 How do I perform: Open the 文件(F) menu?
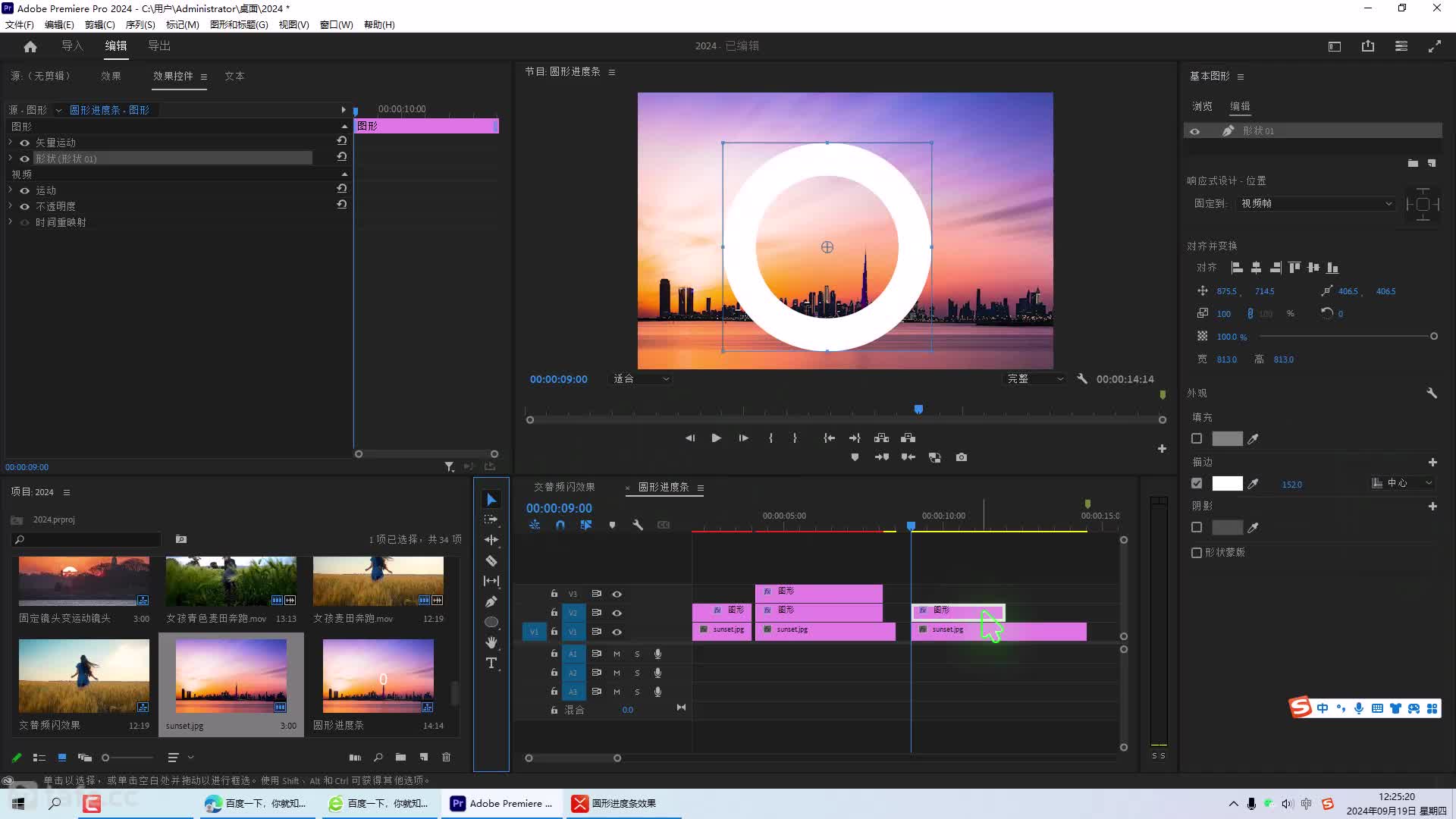point(19,24)
